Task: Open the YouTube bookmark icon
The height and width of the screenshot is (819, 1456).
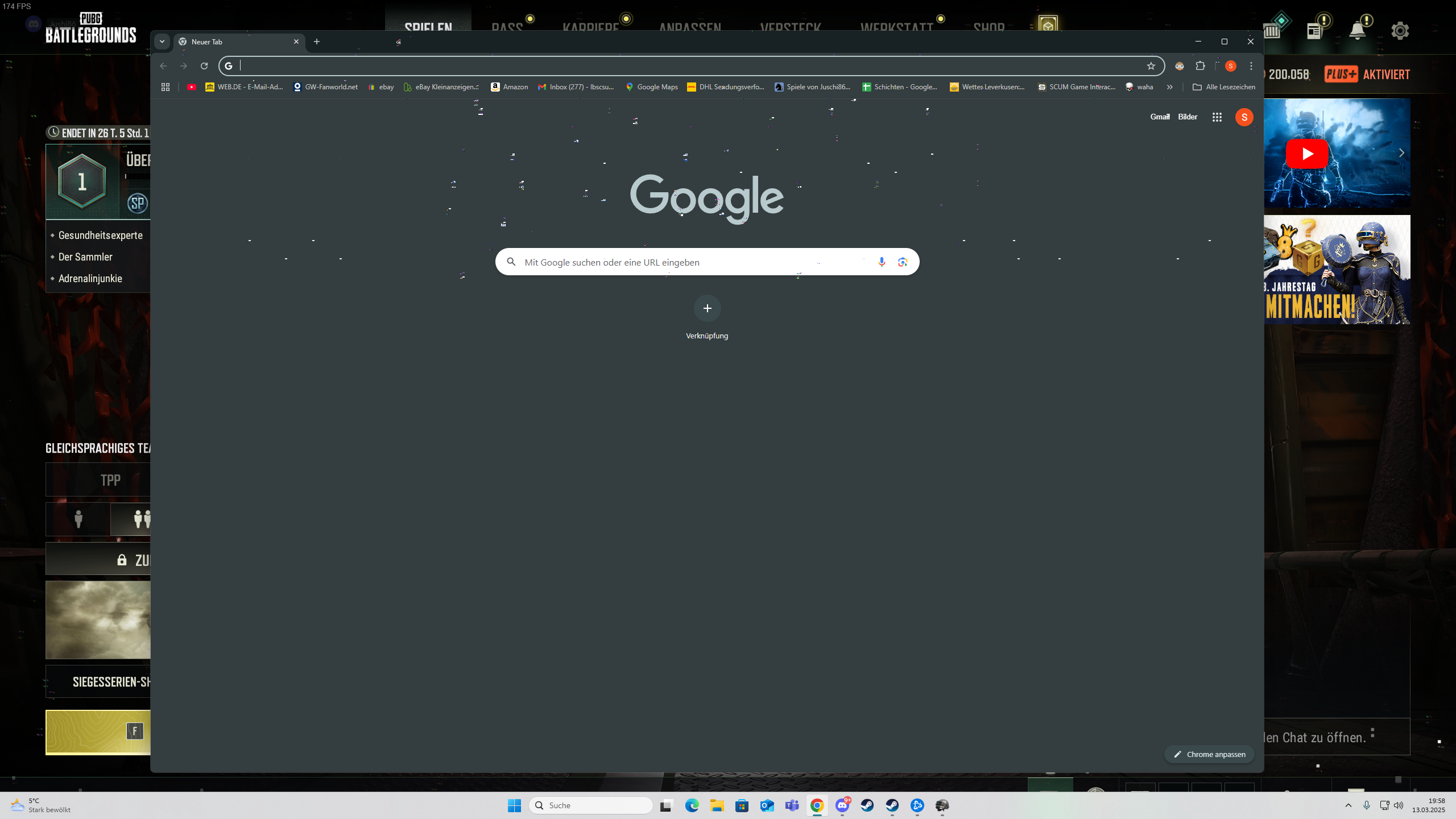Action: click(192, 87)
